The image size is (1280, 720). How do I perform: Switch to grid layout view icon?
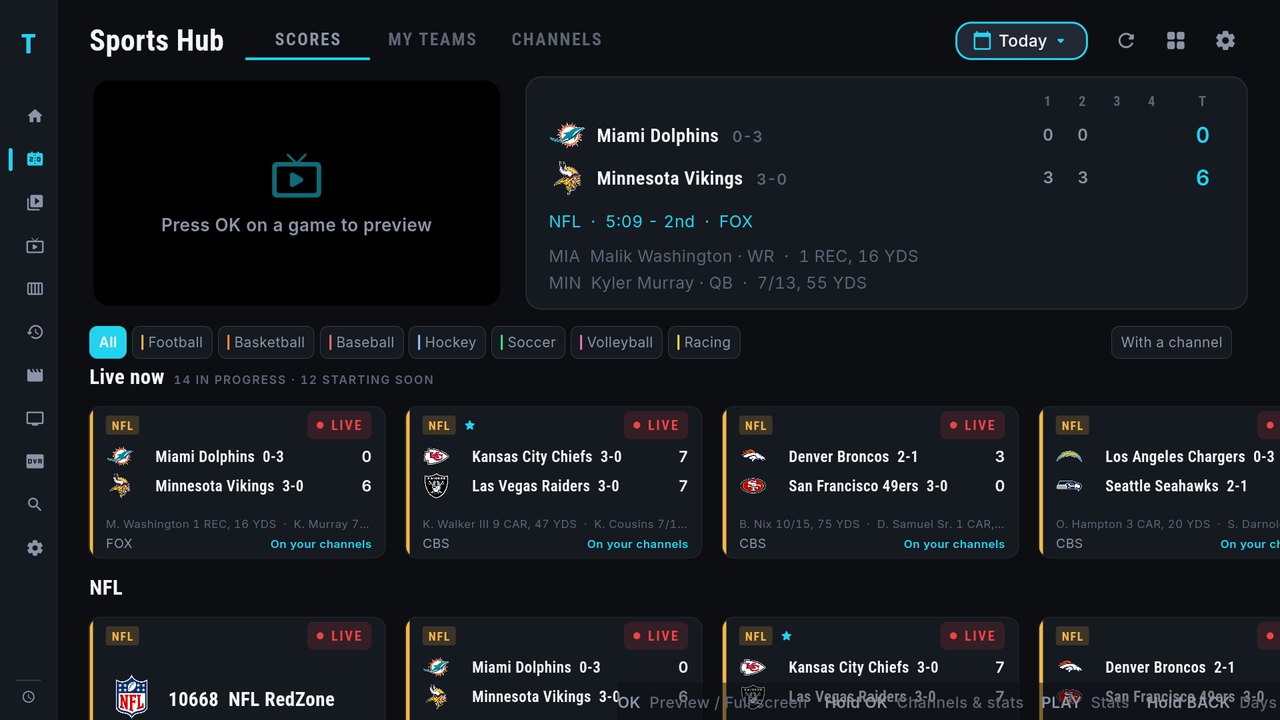(x=1176, y=41)
